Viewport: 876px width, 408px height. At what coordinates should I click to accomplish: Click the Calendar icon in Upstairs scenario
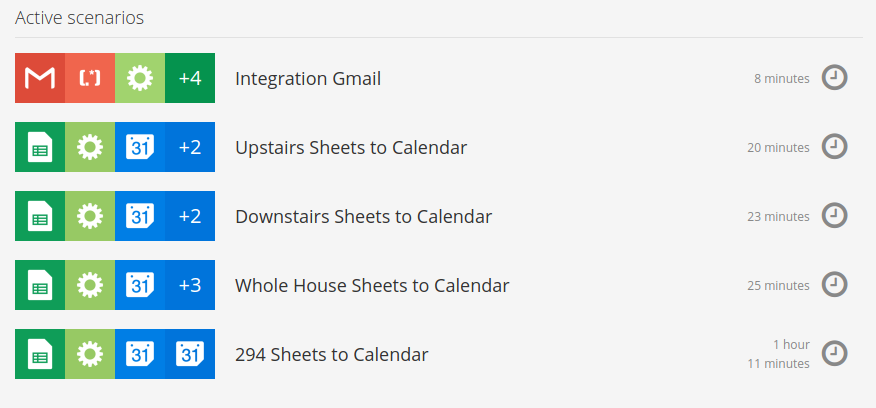140,147
